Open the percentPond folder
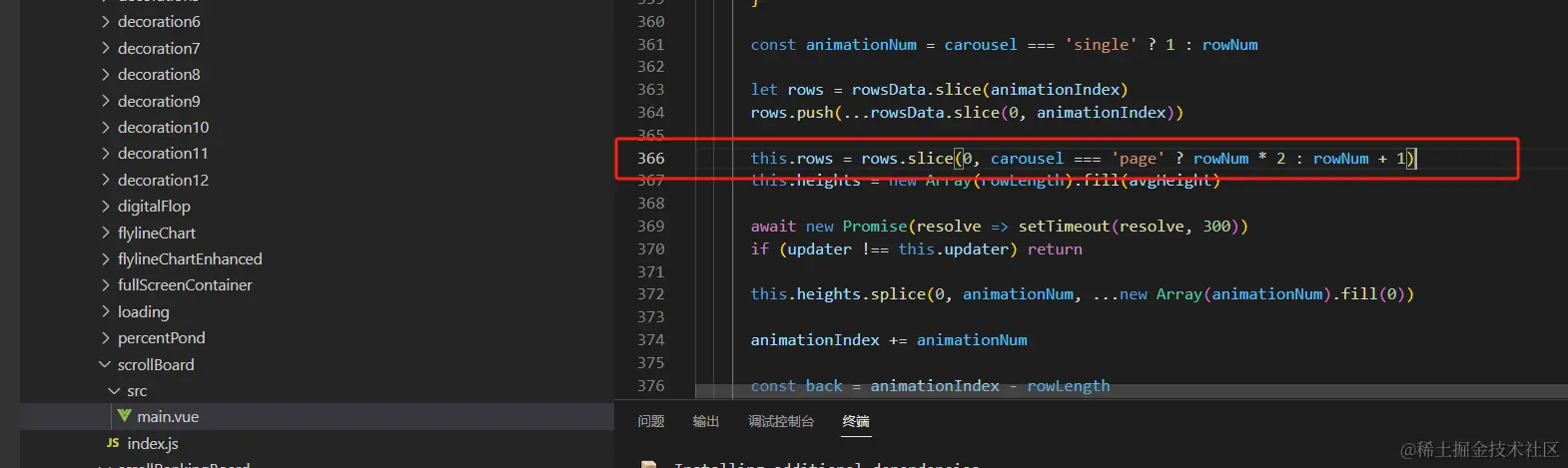The image size is (1568, 468). click(x=162, y=337)
